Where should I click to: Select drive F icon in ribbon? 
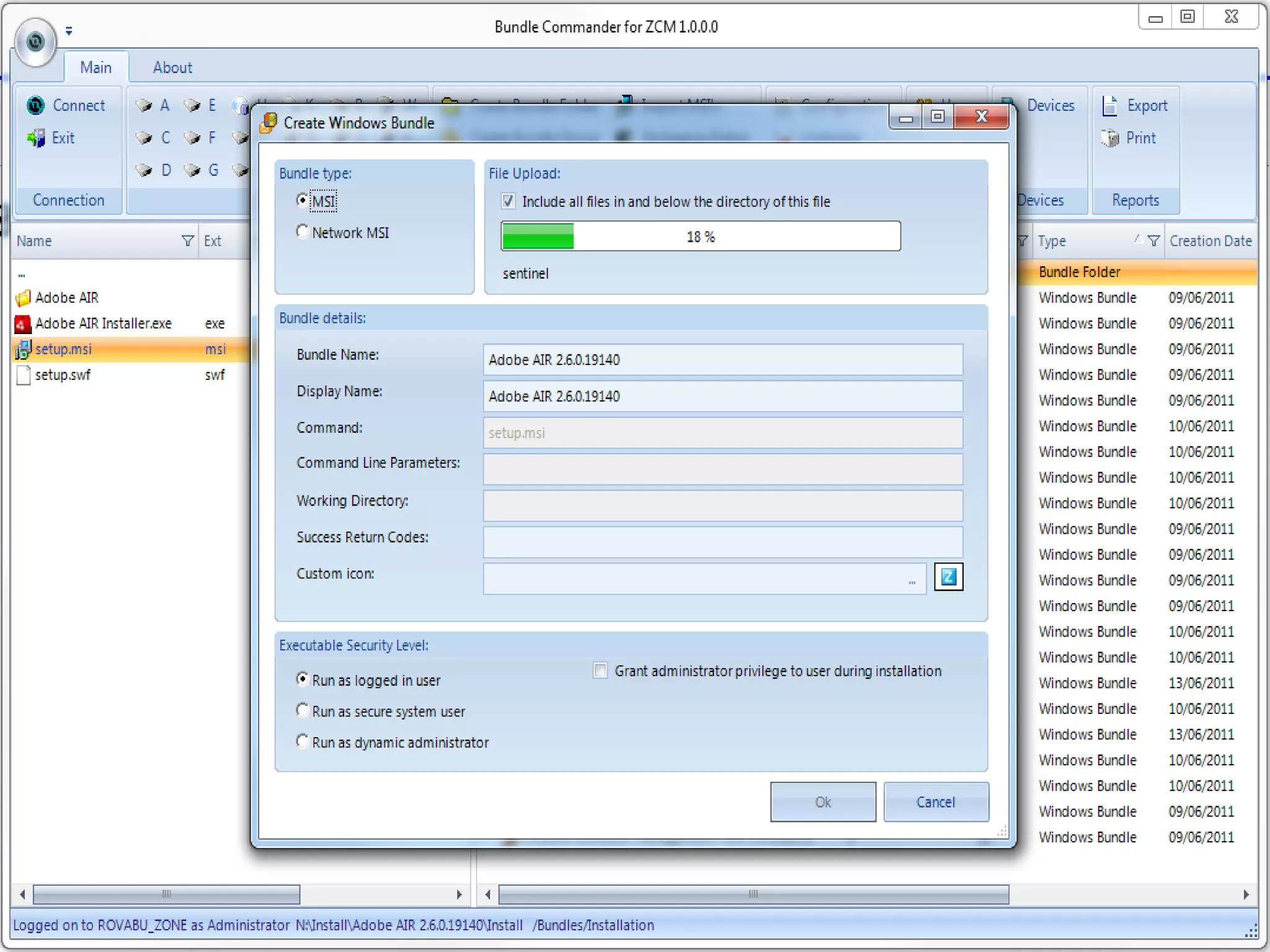192,138
